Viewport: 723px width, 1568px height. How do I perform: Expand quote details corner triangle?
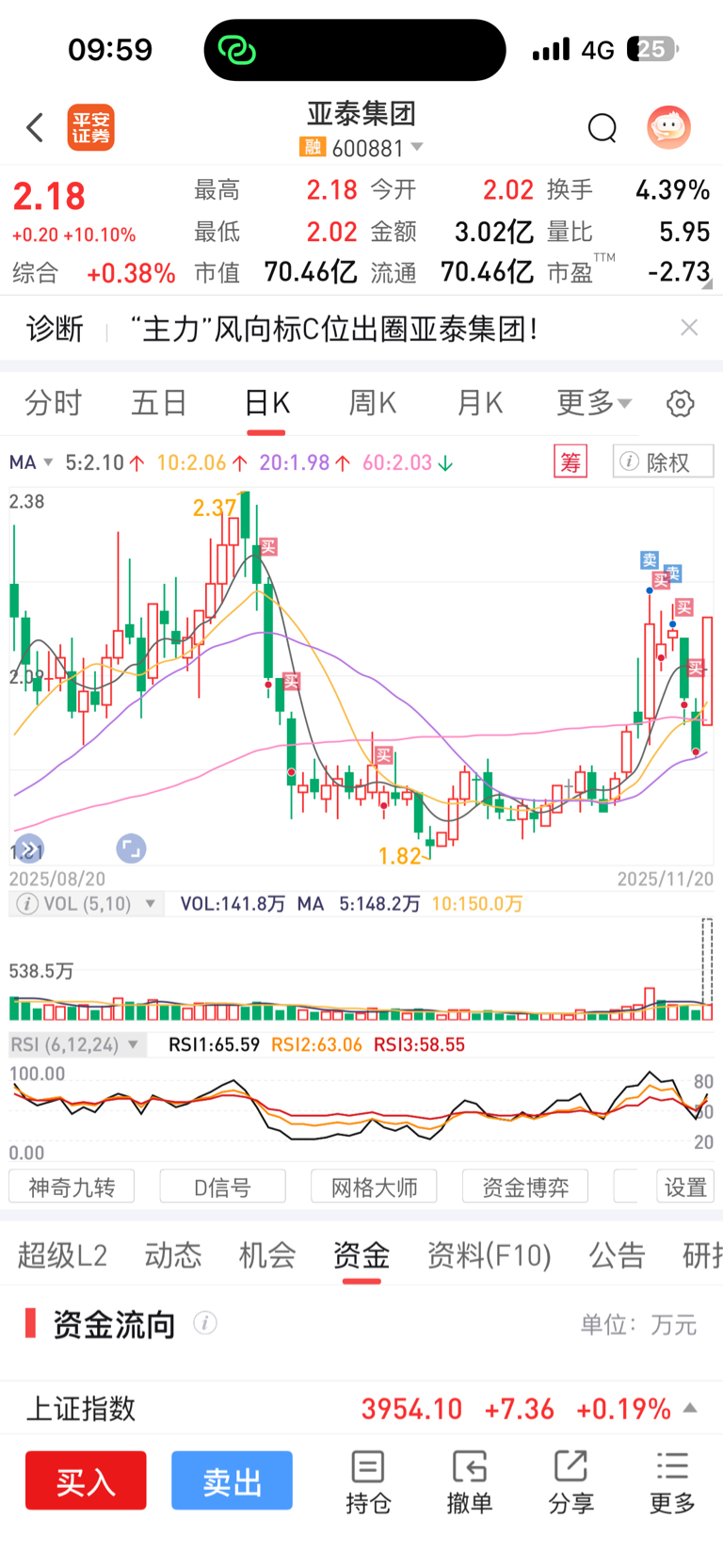pyautogui.click(x=707, y=283)
